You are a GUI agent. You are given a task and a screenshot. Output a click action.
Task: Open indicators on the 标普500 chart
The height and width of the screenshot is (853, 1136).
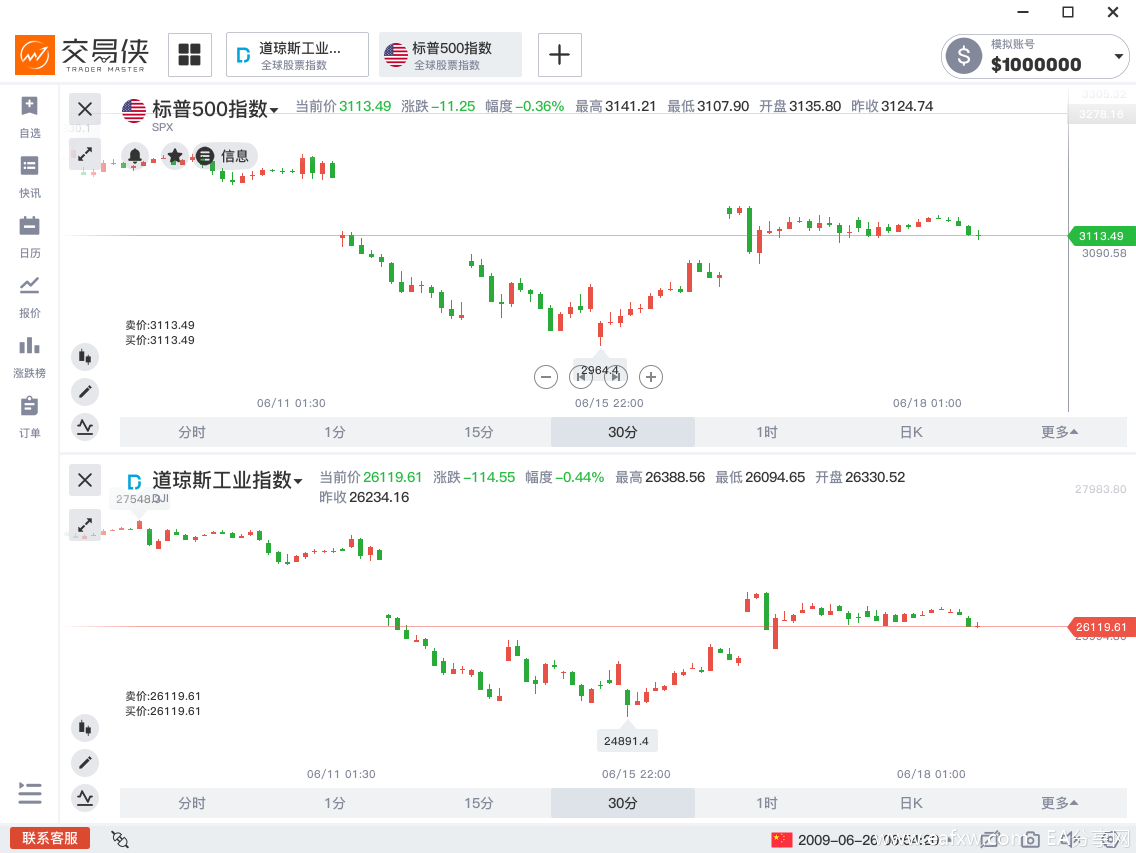point(85,427)
